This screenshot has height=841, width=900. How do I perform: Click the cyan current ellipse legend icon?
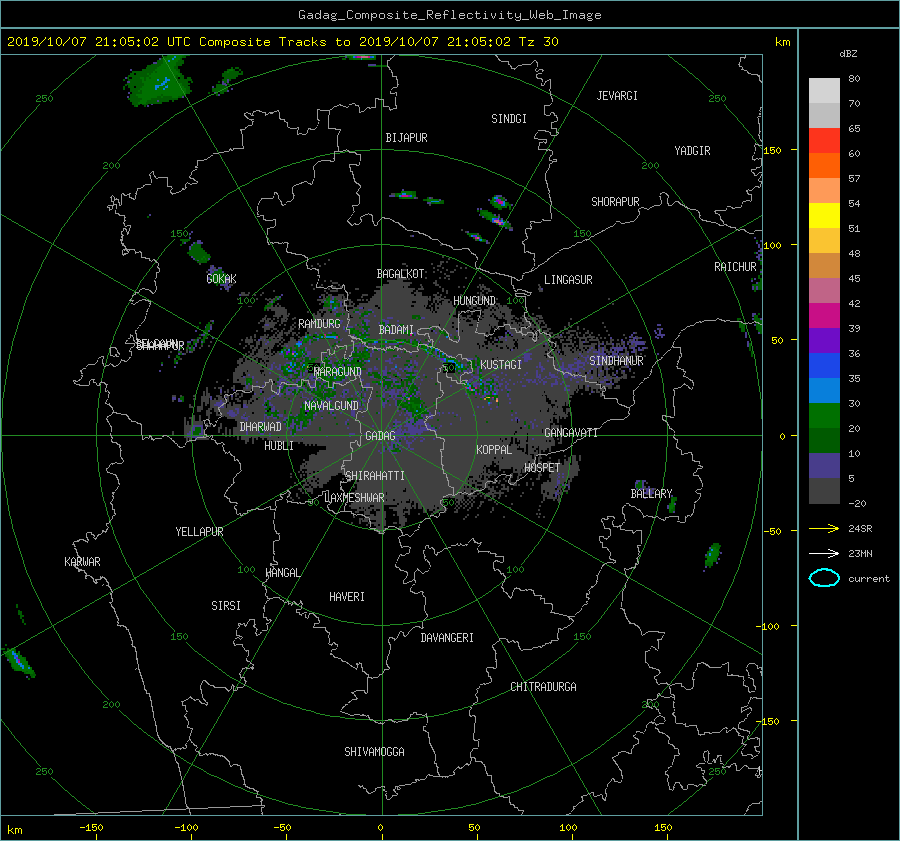(824, 578)
